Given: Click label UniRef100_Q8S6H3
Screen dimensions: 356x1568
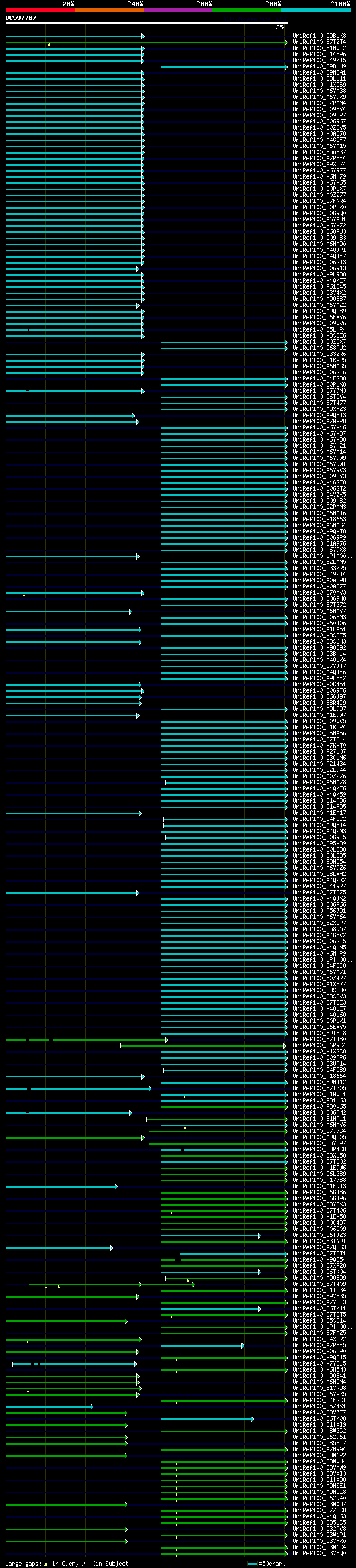Looking at the screenshot, I should tap(319, 641).
